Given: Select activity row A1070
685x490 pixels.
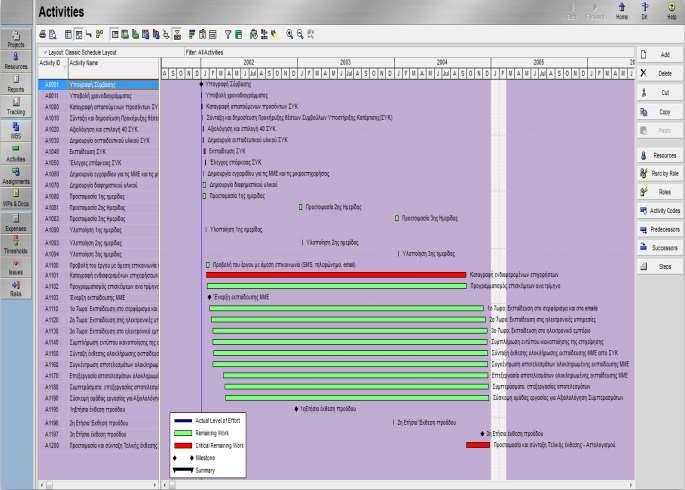Looking at the screenshot, I should 99,185.
